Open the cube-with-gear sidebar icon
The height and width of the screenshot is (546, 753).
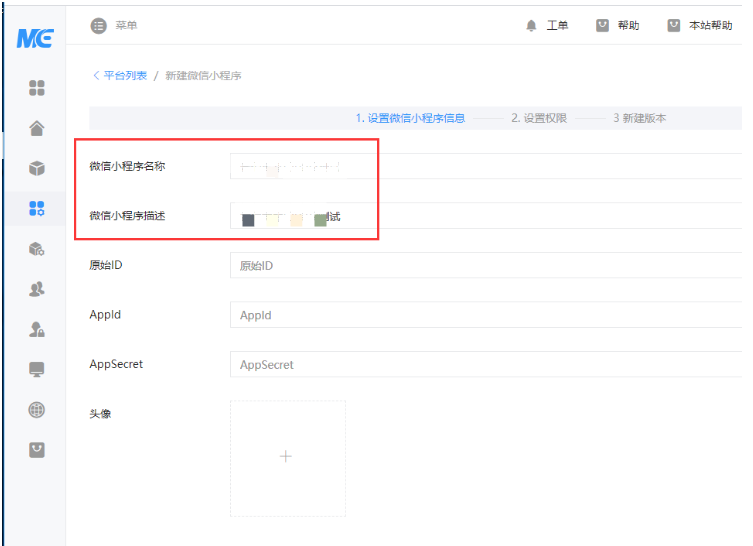(37, 249)
